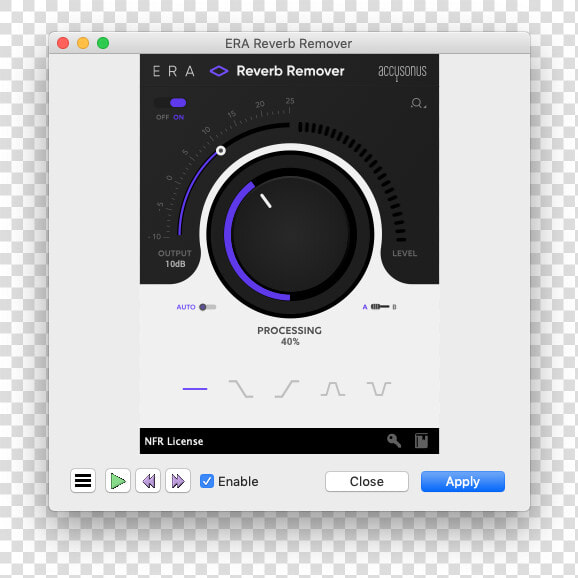The width and height of the screenshot is (578, 578).
Task: Click the skip forward button
Action: [x=178, y=481]
